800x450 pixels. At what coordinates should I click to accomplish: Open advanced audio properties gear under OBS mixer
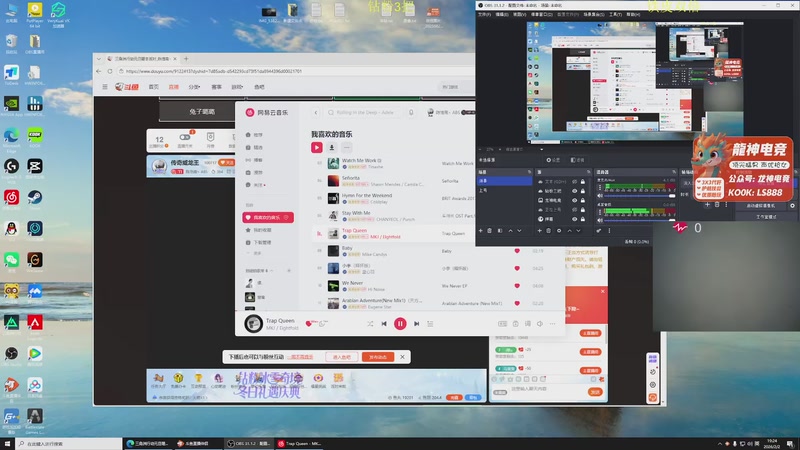click(599, 231)
